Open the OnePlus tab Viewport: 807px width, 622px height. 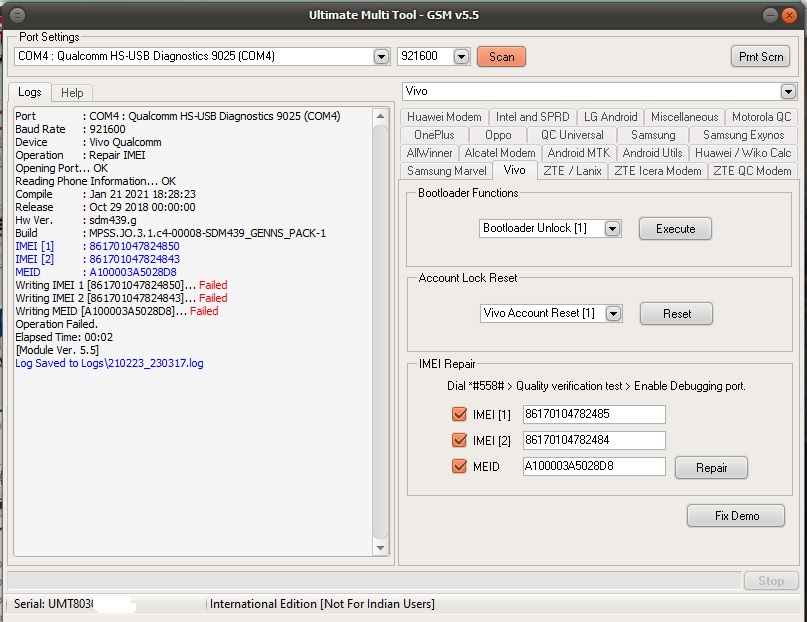[434, 135]
